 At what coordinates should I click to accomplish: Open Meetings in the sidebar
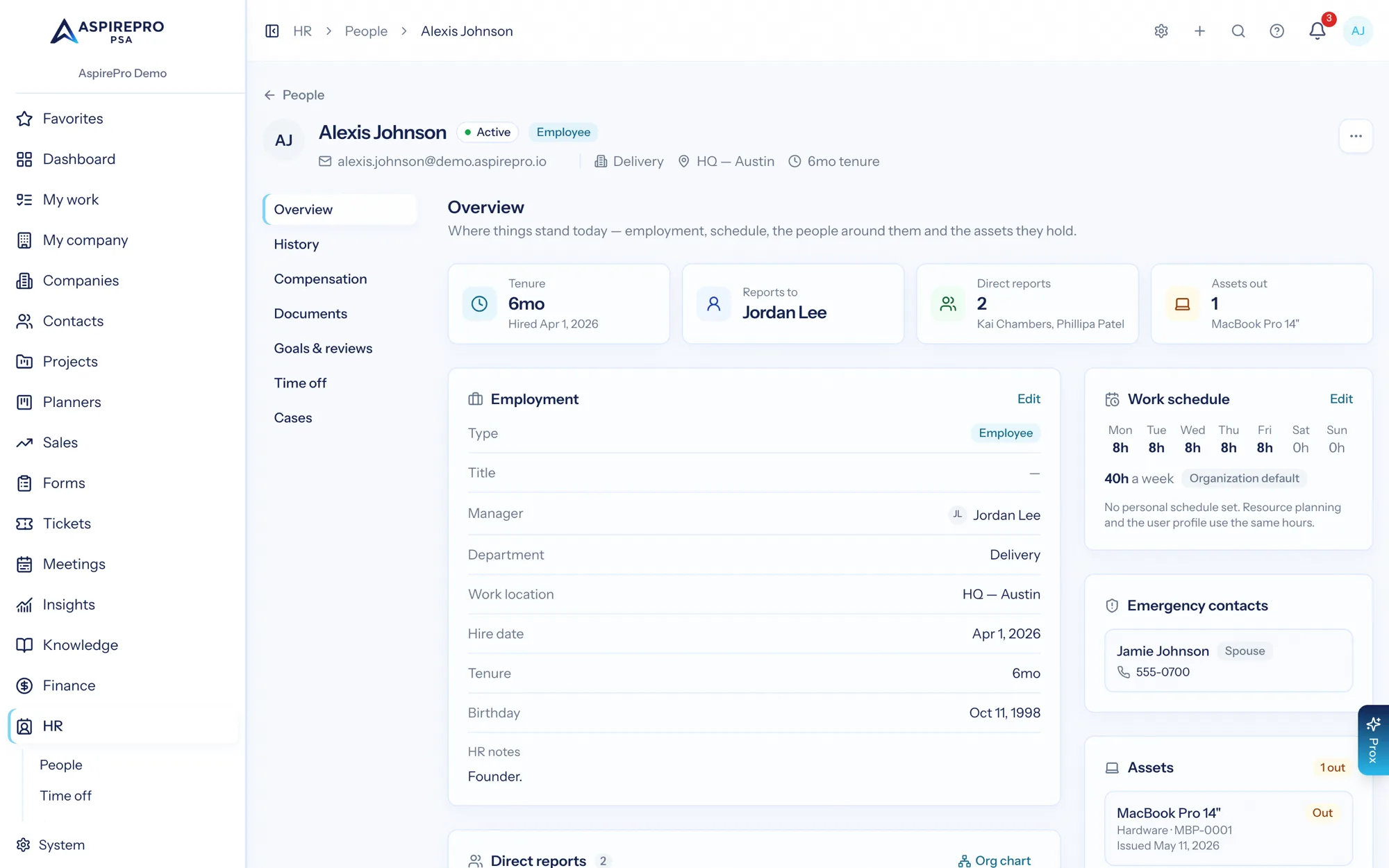122,564
